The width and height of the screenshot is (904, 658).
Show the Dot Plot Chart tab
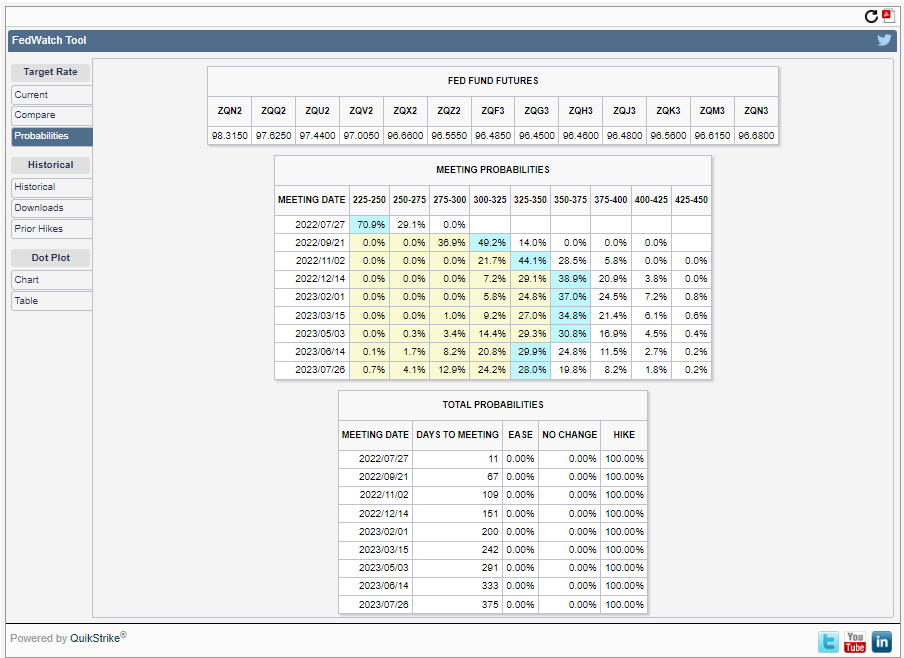(52, 280)
